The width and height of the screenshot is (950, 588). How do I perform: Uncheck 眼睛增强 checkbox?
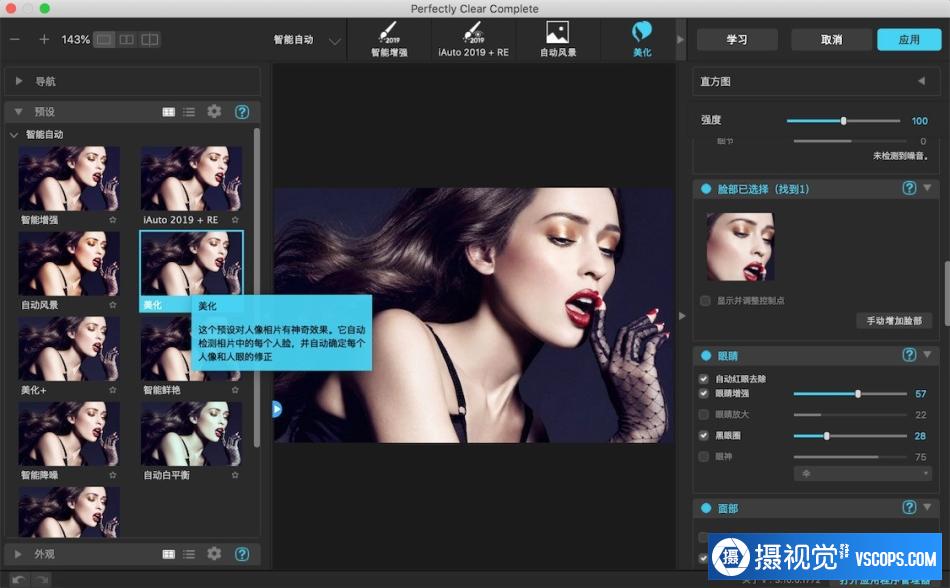click(703, 394)
